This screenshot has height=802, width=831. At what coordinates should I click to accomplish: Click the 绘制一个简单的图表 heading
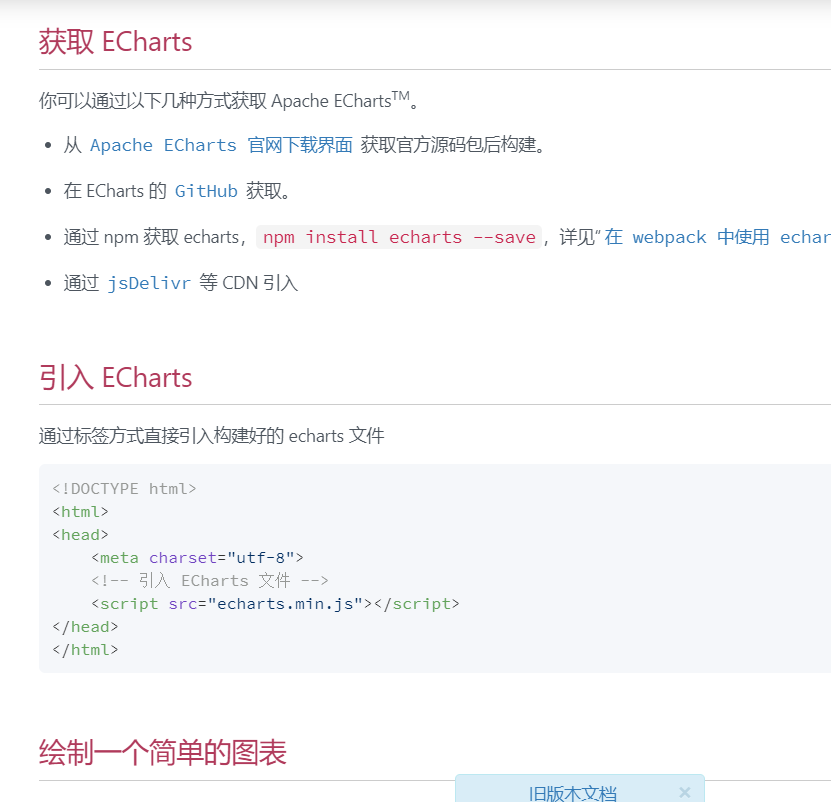tap(161, 753)
